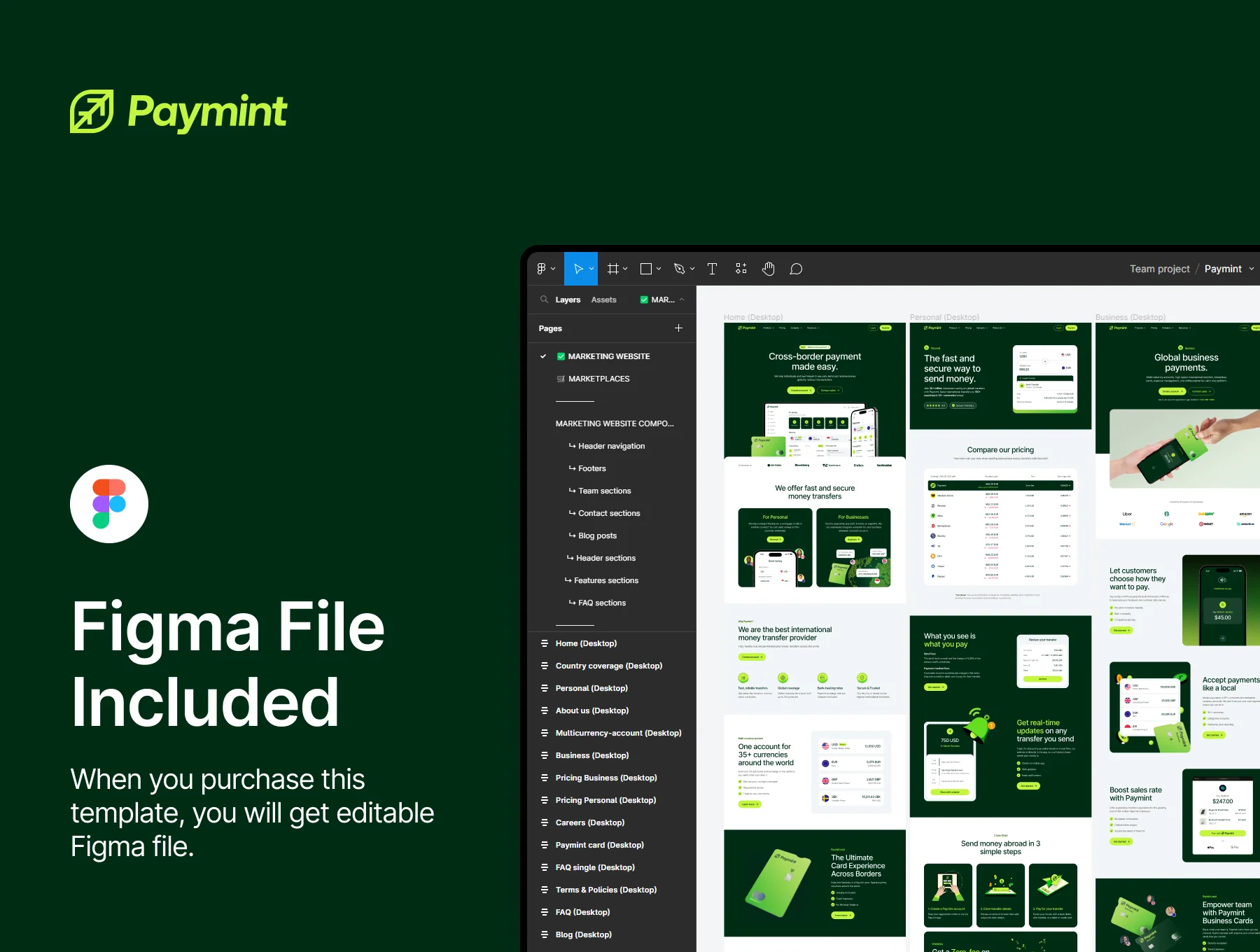Add a new page with plus icon
The height and width of the screenshot is (952, 1260).
pos(678,328)
